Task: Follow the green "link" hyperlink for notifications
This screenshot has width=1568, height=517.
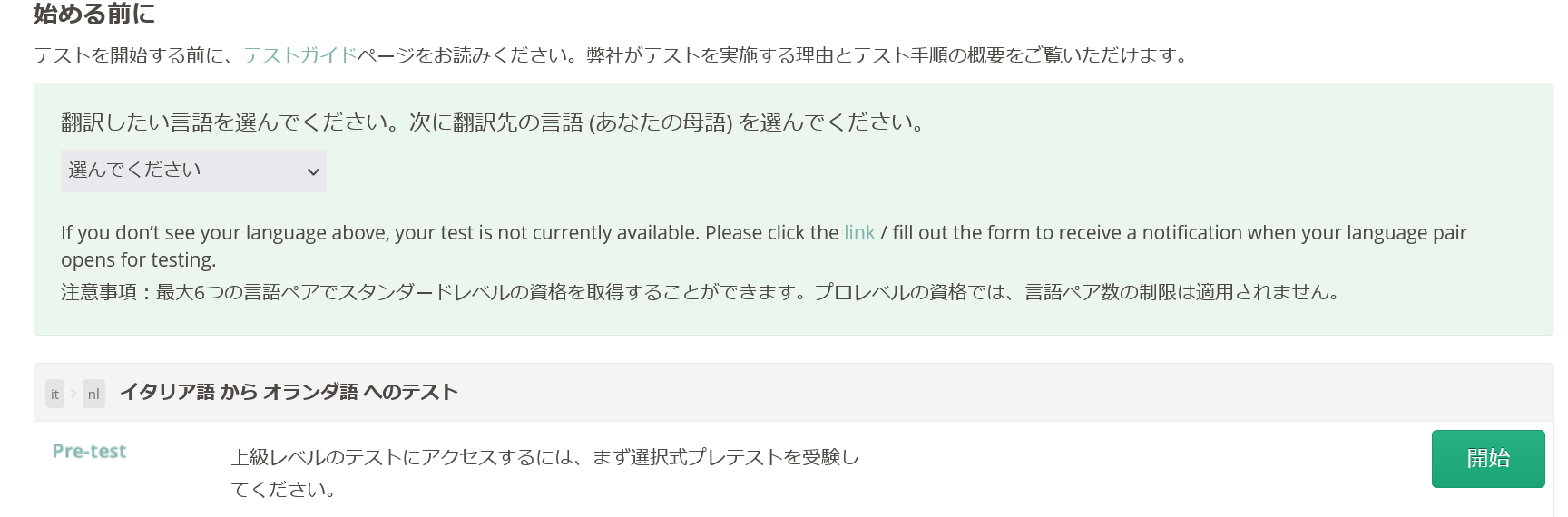Action: pos(859,232)
